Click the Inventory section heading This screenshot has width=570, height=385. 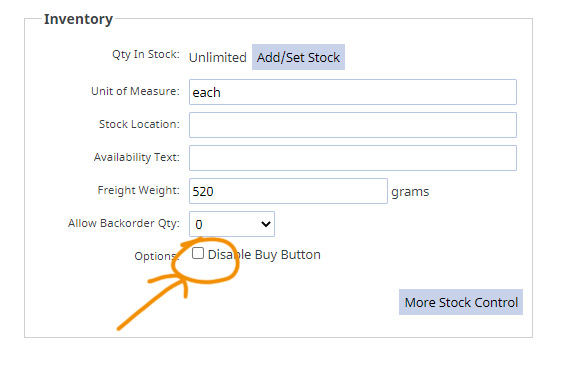(x=79, y=19)
